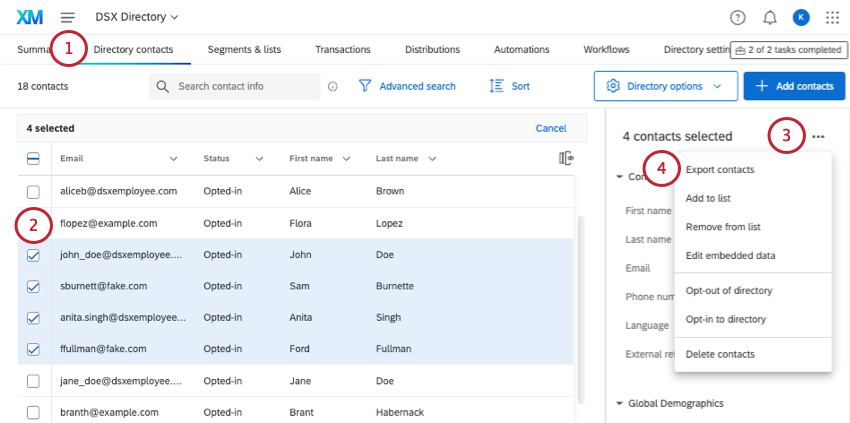Image resolution: width=850 pixels, height=423 pixels.
Task: Check the box for aliceb@dsxemployee.com
Action: click(33, 191)
